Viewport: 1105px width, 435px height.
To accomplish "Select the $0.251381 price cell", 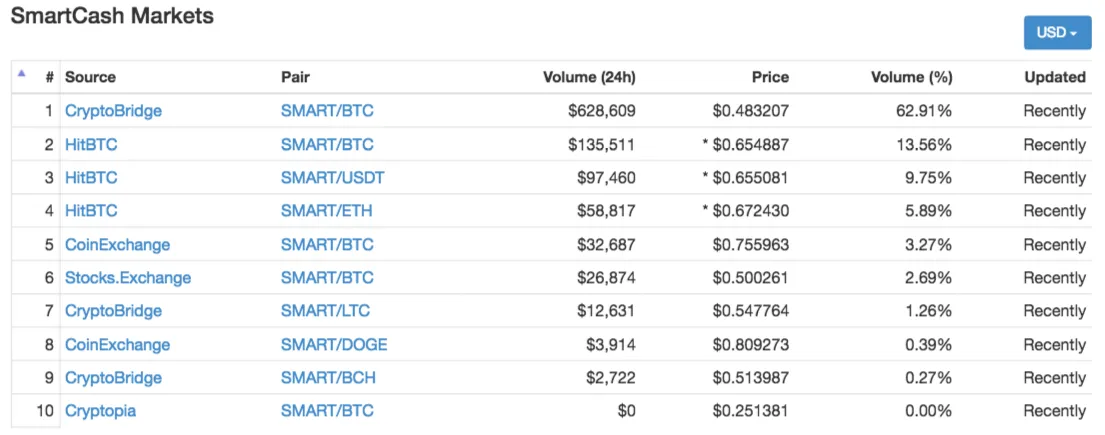I will coord(751,411).
